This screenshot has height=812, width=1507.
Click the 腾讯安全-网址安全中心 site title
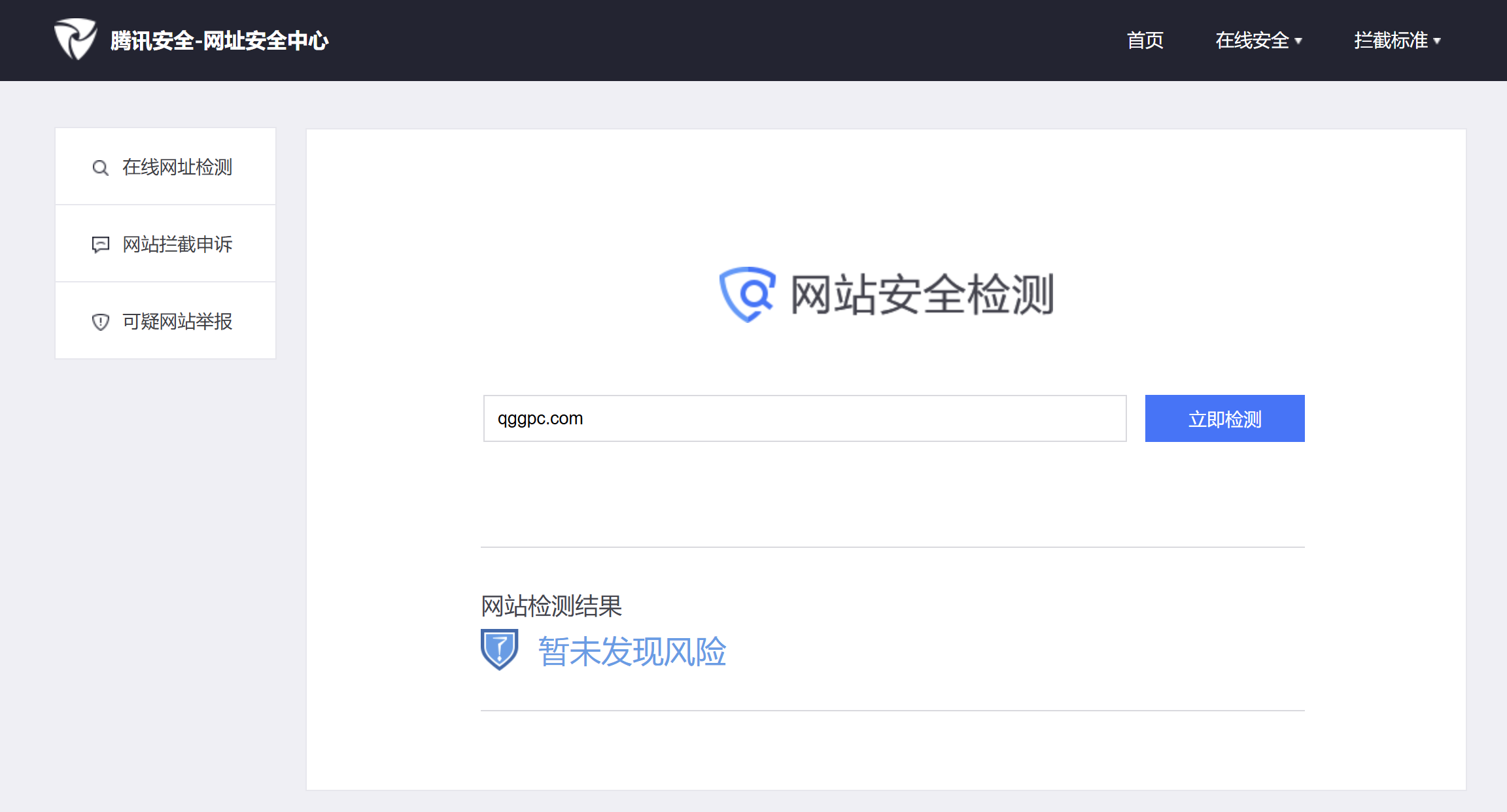tap(219, 41)
